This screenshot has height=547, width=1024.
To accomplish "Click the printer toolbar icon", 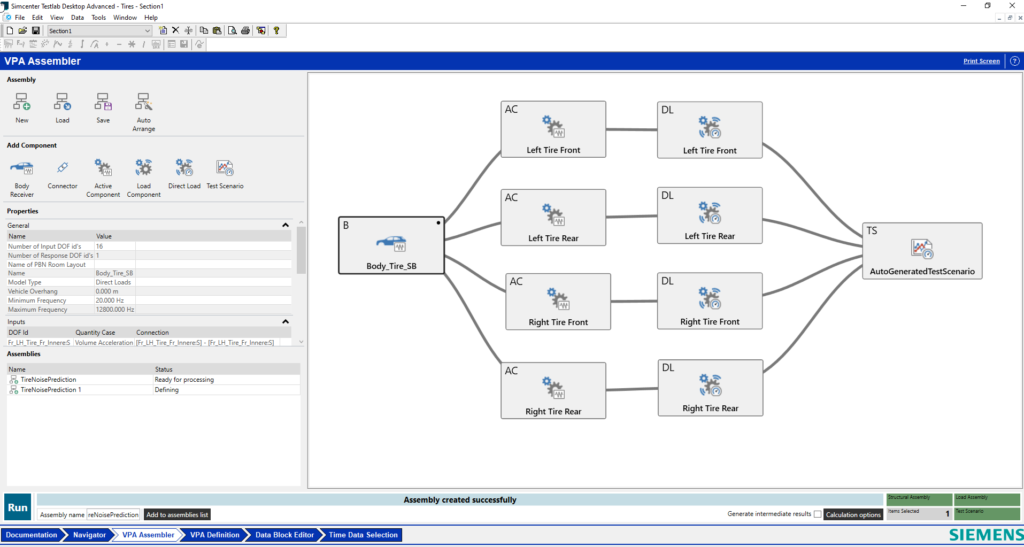I will [245, 30].
